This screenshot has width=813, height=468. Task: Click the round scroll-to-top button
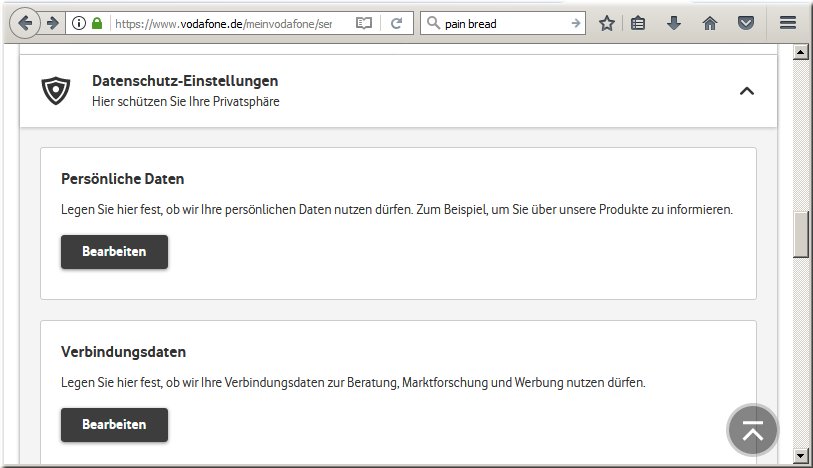(752, 430)
